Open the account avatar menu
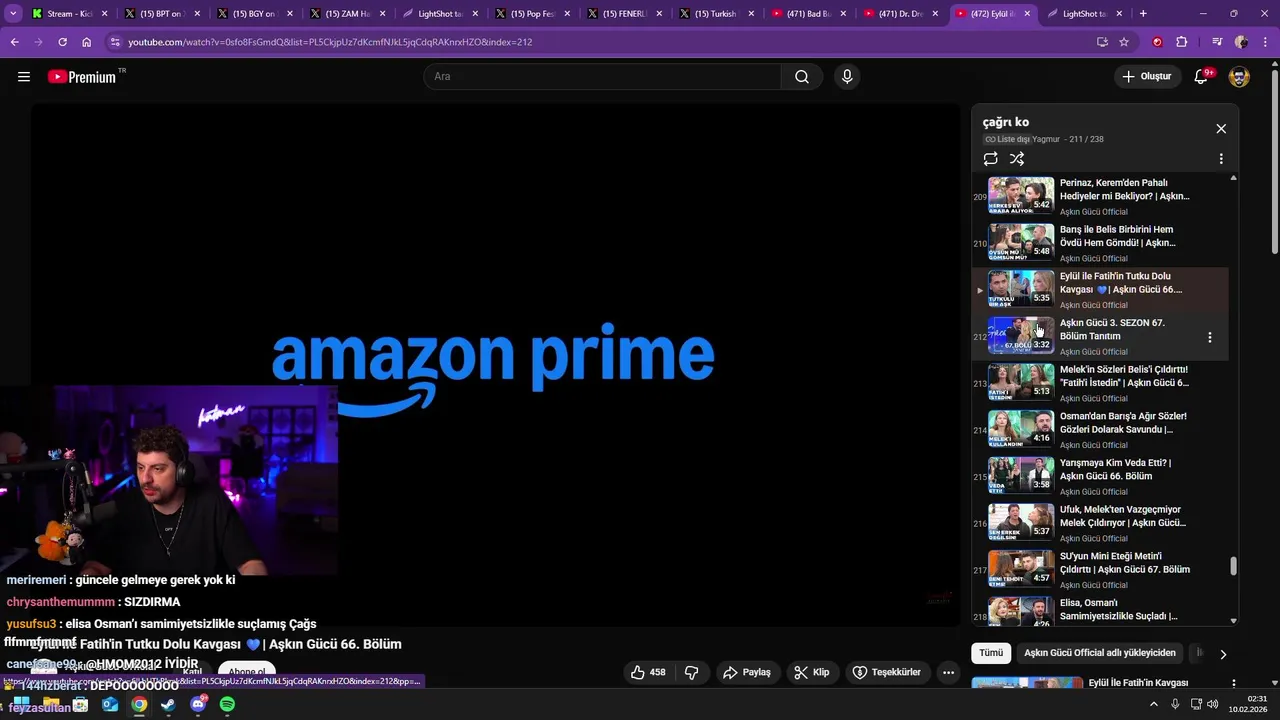The image size is (1280, 720). (x=1239, y=77)
